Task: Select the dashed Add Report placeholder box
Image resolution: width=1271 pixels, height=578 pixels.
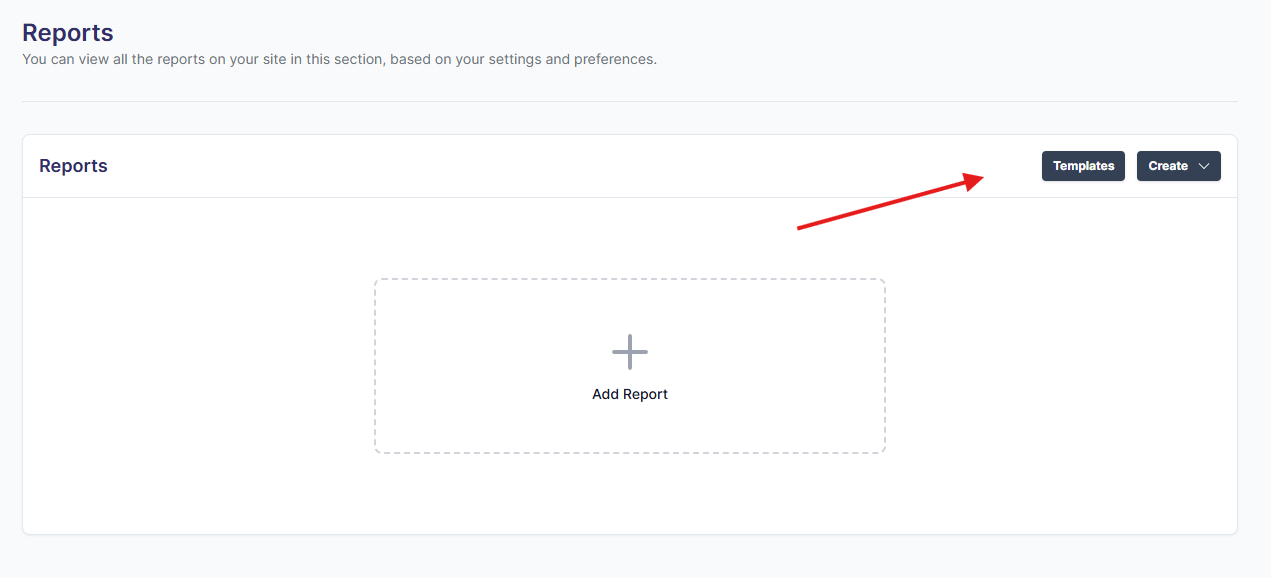Action: coord(630,430)
